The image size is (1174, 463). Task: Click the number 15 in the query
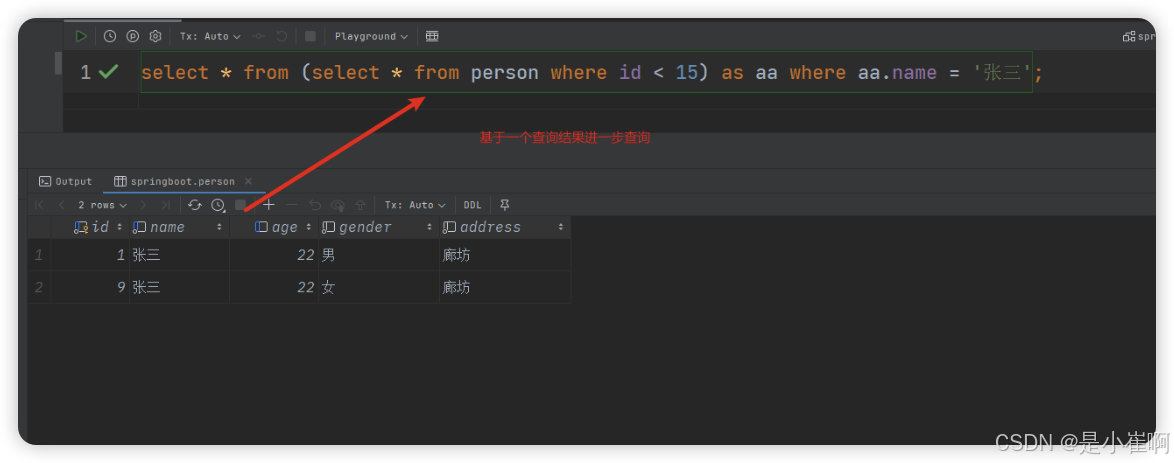[x=687, y=73]
